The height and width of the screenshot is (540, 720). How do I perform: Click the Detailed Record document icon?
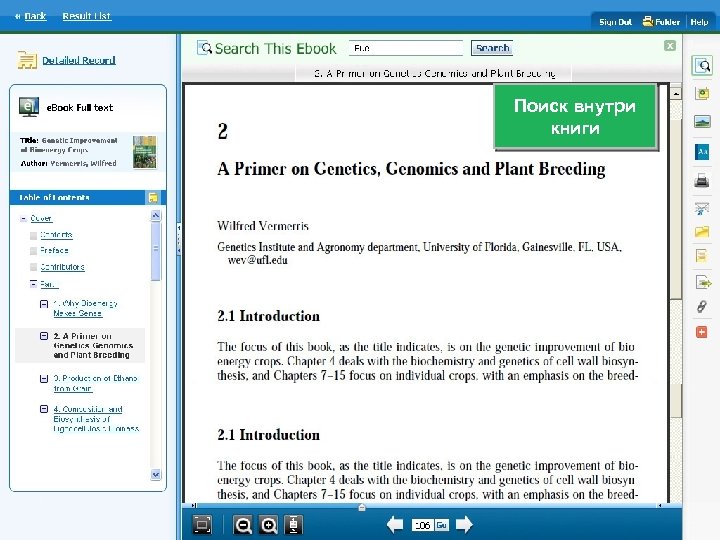pyautogui.click(x=27, y=60)
